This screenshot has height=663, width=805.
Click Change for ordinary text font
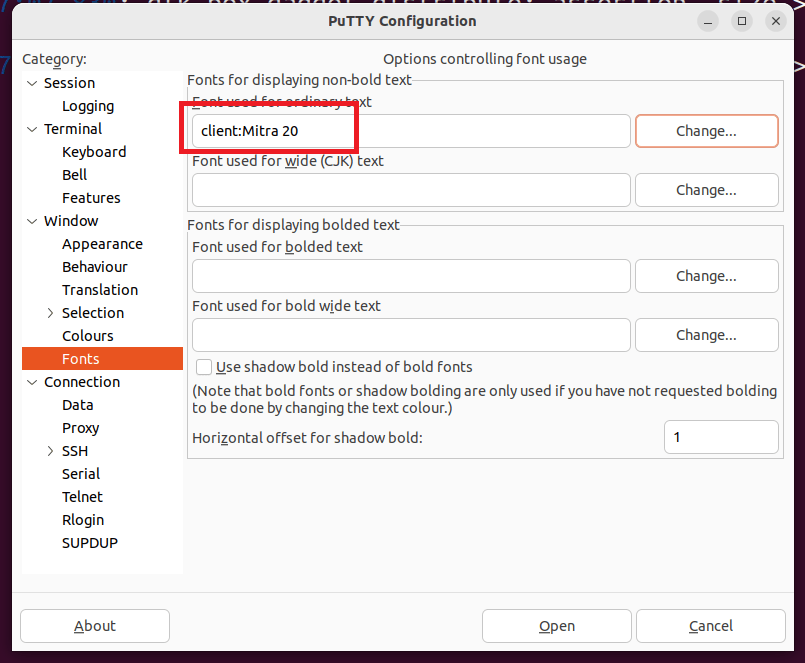click(x=706, y=131)
